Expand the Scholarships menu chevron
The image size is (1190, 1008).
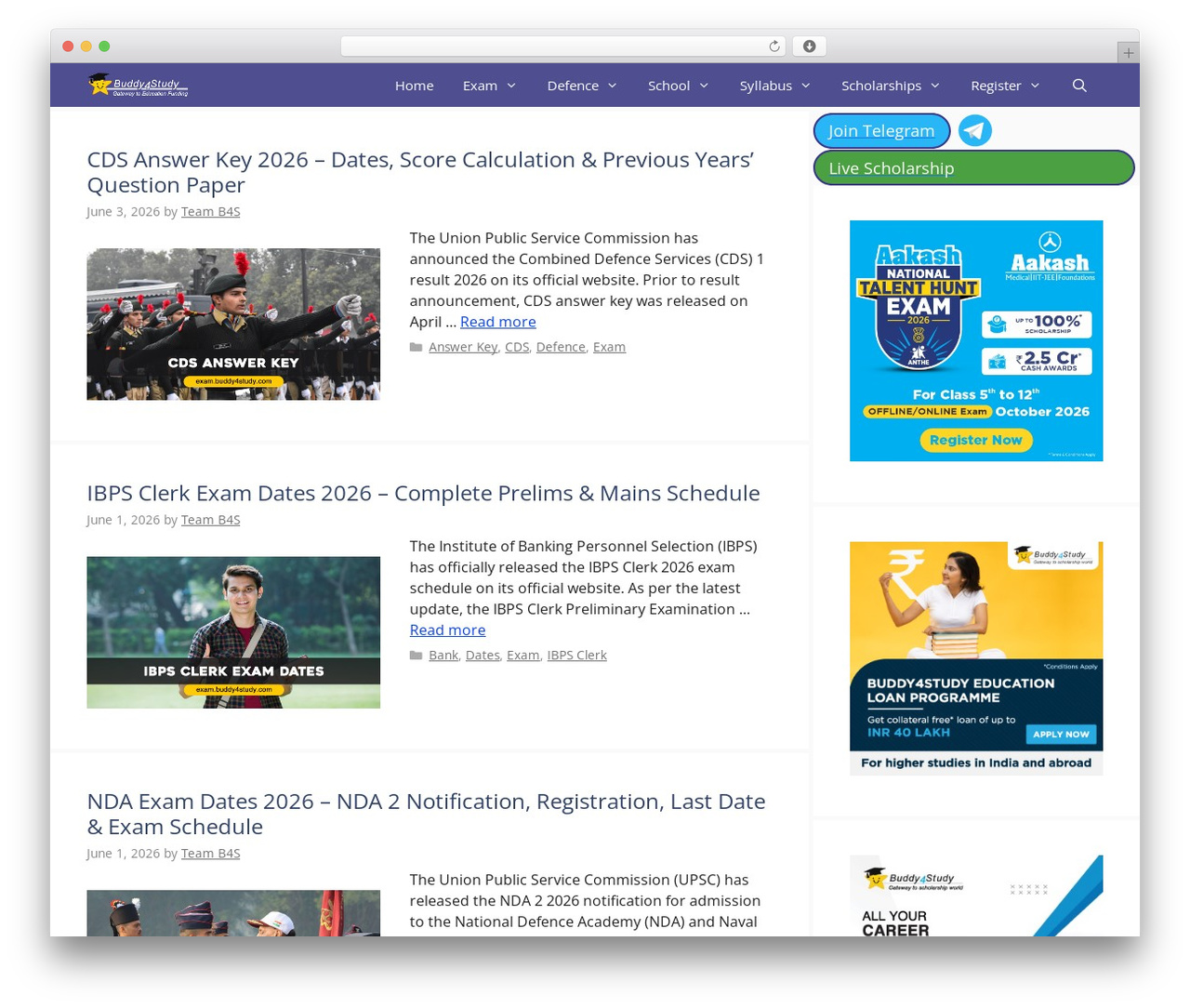(x=935, y=86)
